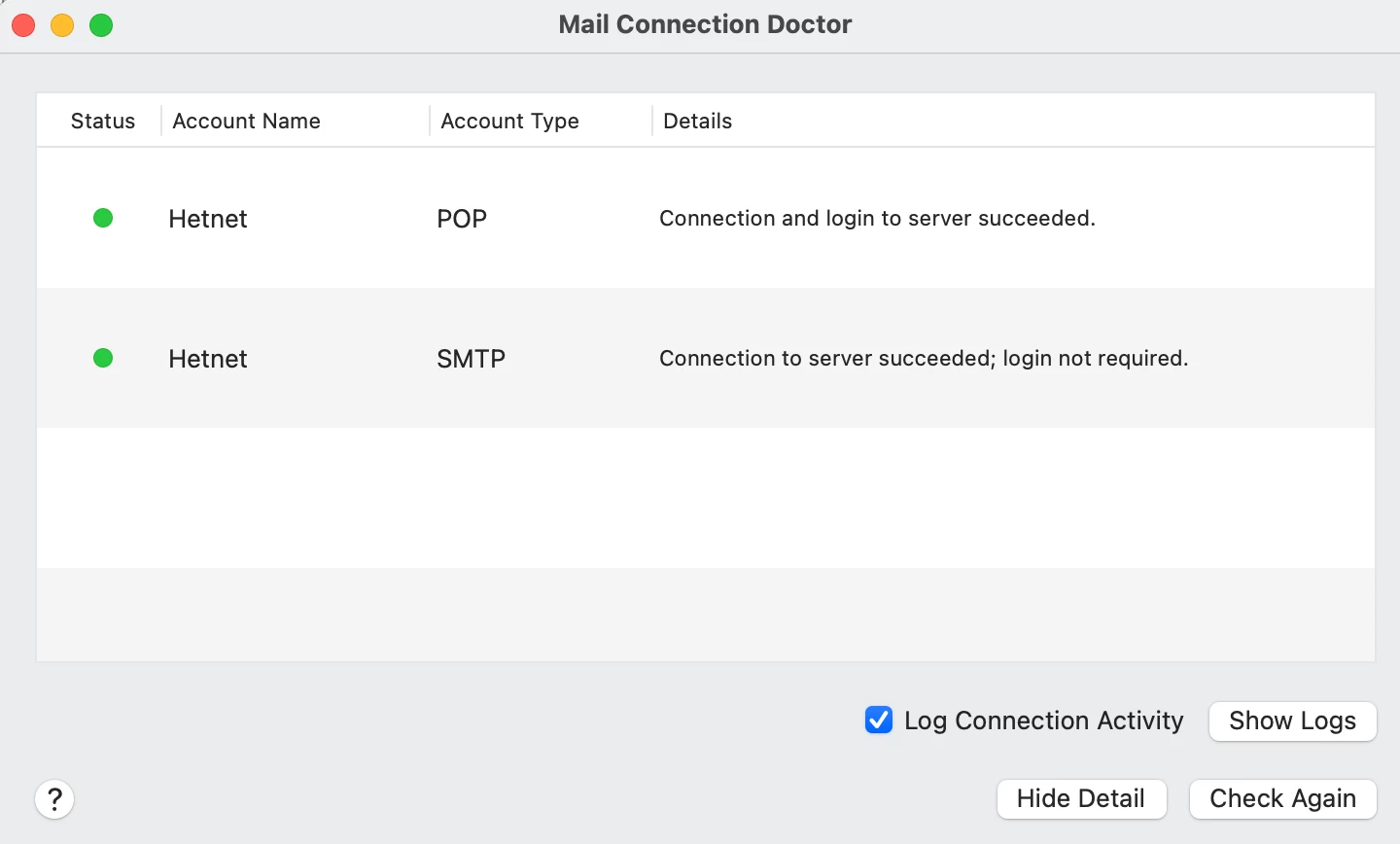Click 'Connection and login to server succeeded' text
The image size is (1400, 844).
(877, 219)
